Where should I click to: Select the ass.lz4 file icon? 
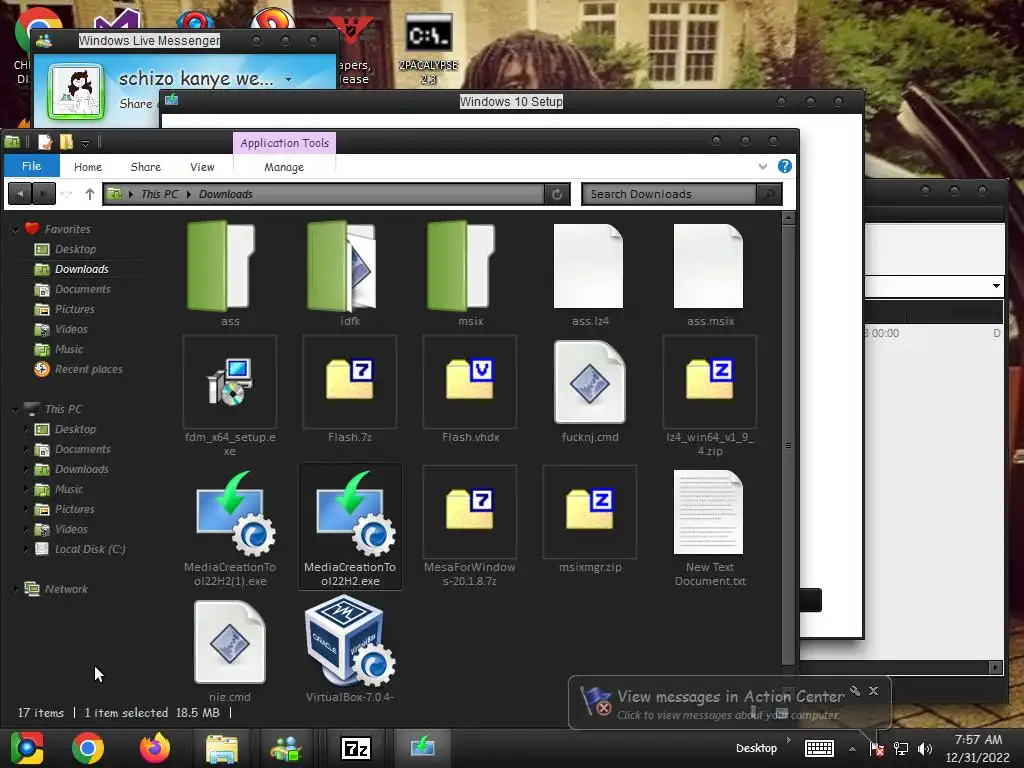tap(588, 266)
